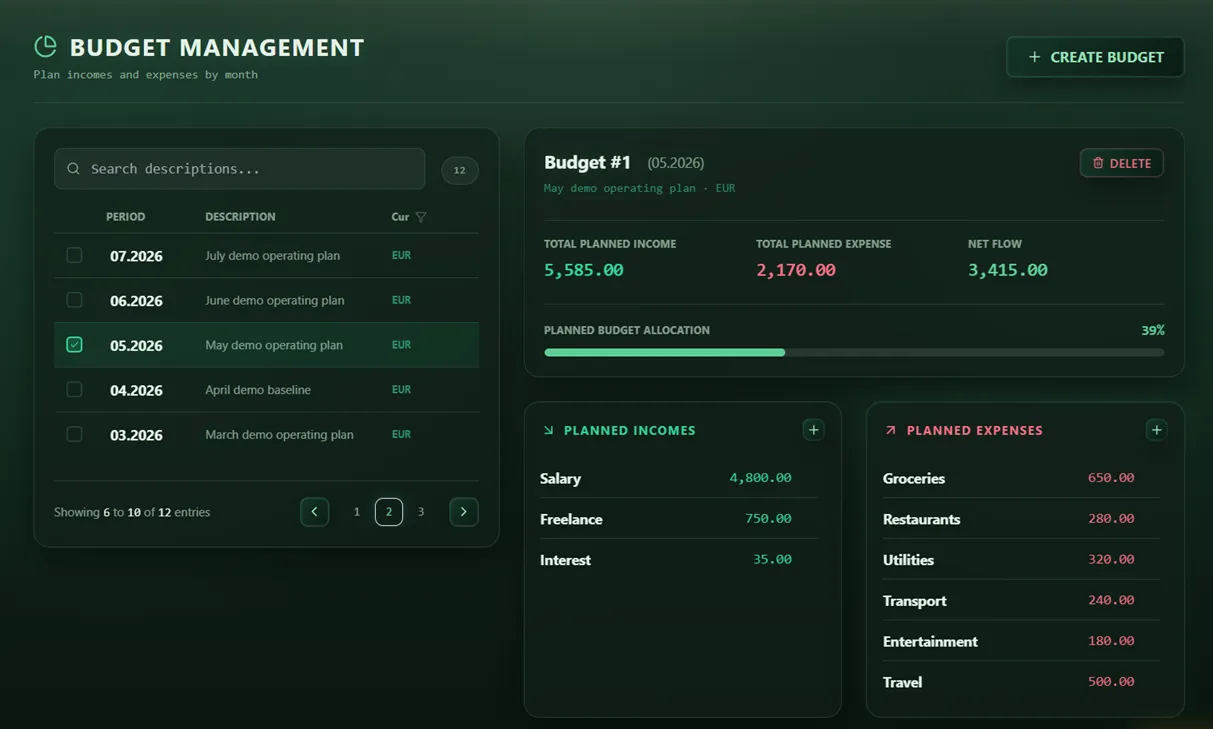Image resolution: width=1213 pixels, height=729 pixels.
Task: Click the up-right arrow icon by Planned Expenses
Action: [x=890, y=431]
